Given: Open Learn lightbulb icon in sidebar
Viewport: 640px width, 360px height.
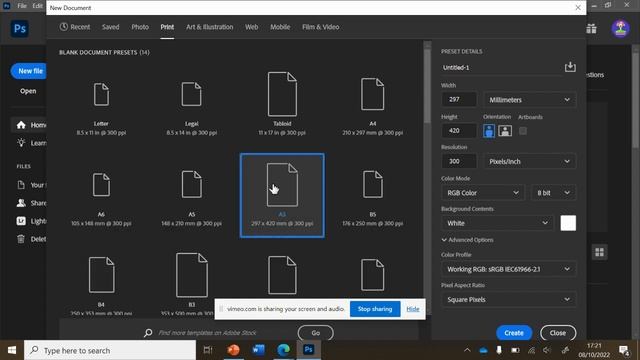Looking at the screenshot, I should coord(21,143).
